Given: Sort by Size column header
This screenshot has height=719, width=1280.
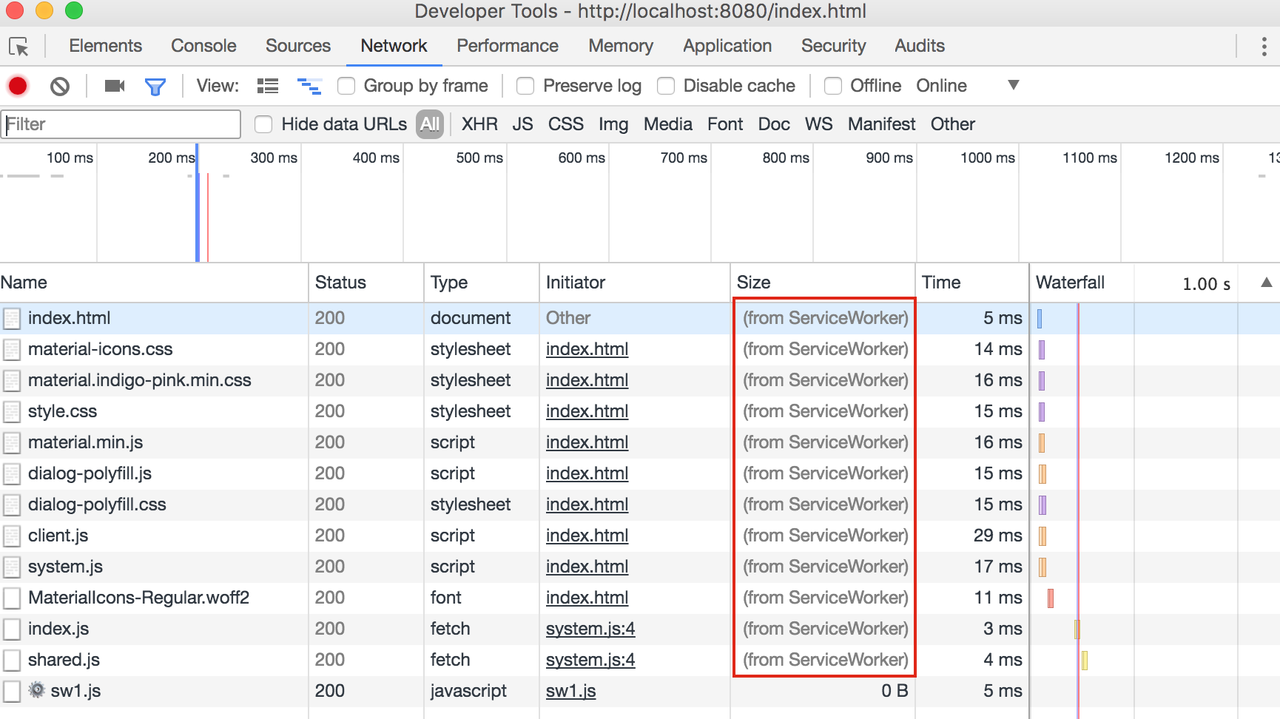Looking at the screenshot, I should pos(823,283).
